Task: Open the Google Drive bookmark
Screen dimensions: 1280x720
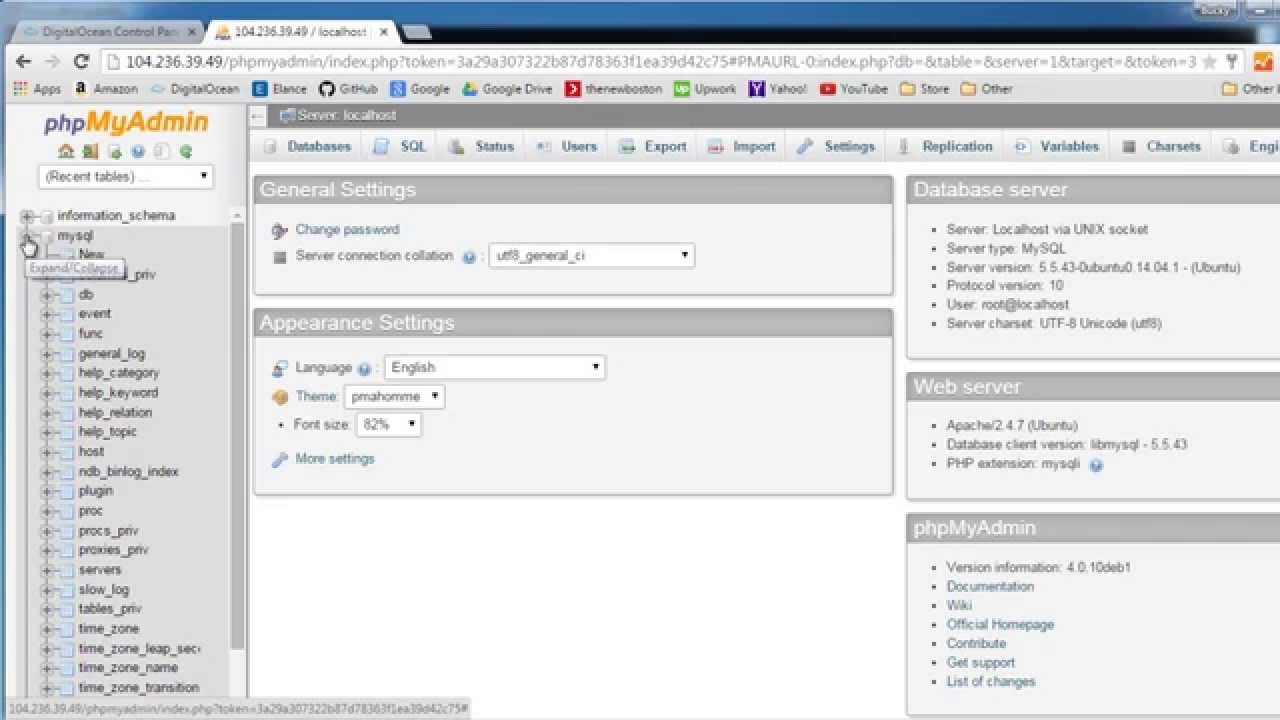Action: click(507, 89)
